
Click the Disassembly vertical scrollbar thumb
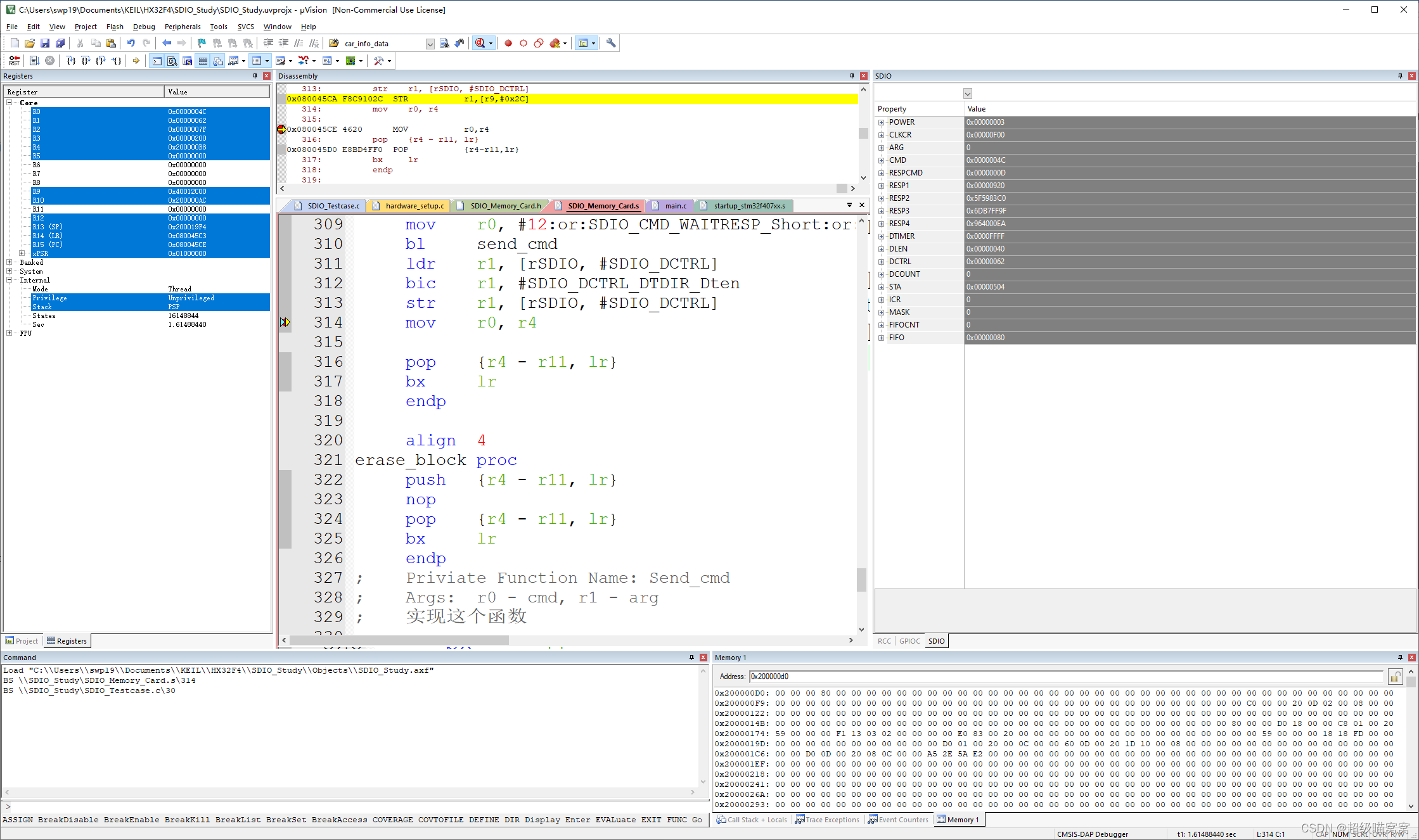coord(863,133)
